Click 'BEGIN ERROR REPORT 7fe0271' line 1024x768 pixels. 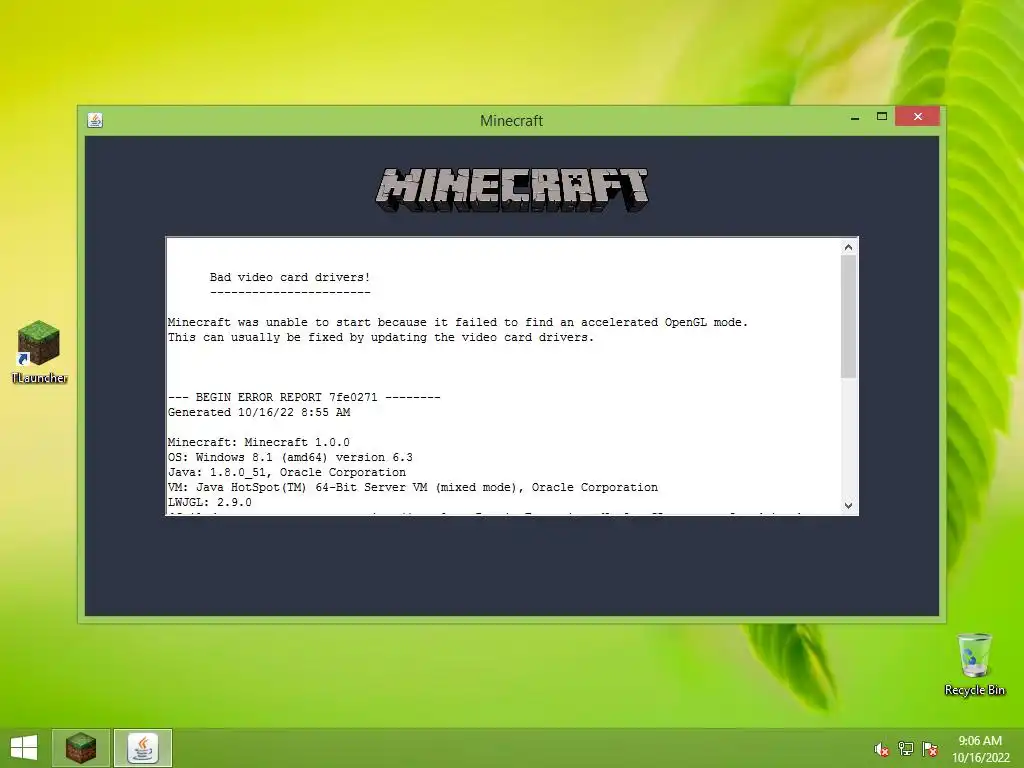pyautogui.click(x=304, y=397)
